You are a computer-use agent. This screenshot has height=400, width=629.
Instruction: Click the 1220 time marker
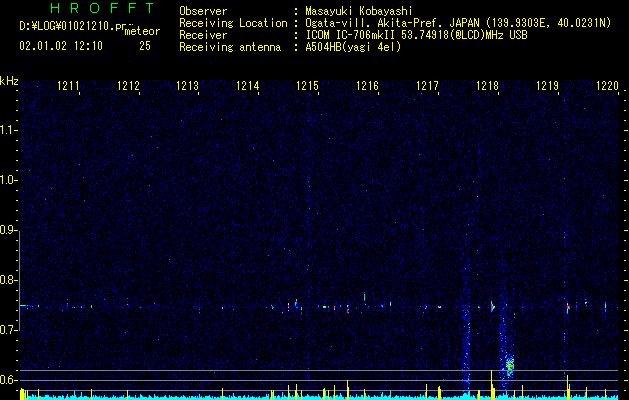(x=607, y=85)
